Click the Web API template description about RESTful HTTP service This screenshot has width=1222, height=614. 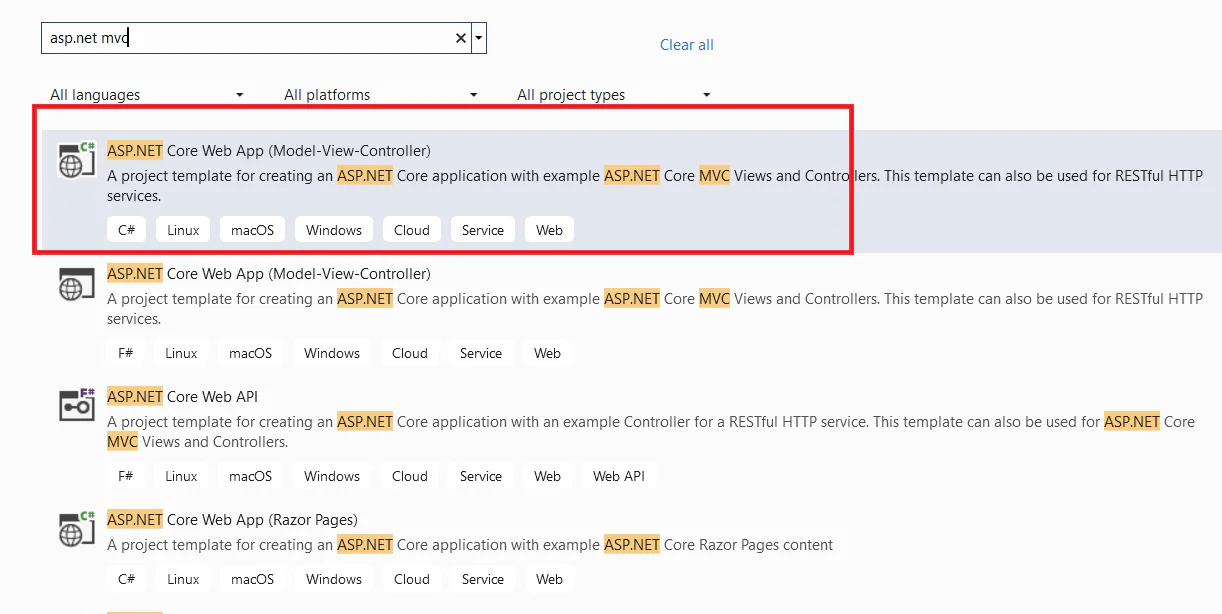pos(651,432)
